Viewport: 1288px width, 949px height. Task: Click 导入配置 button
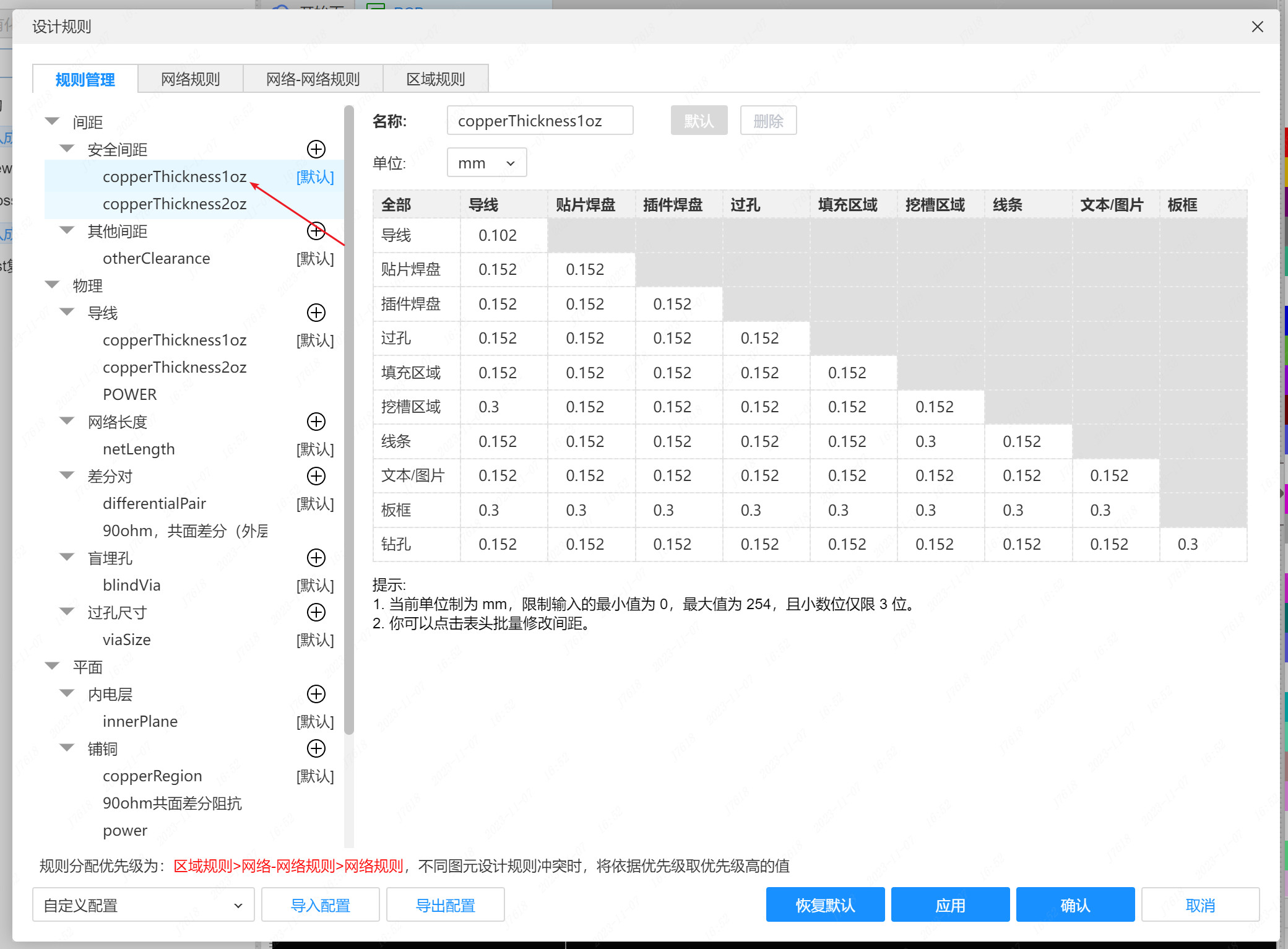(x=321, y=905)
